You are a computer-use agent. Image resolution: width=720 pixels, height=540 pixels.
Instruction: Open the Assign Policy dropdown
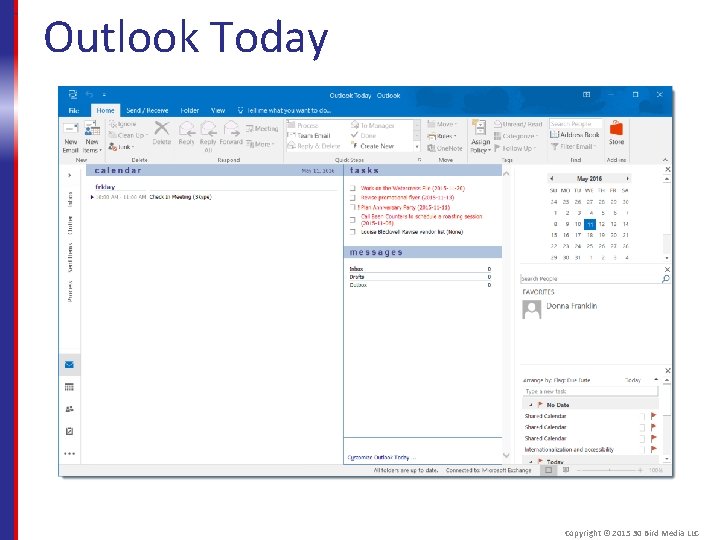(x=480, y=137)
